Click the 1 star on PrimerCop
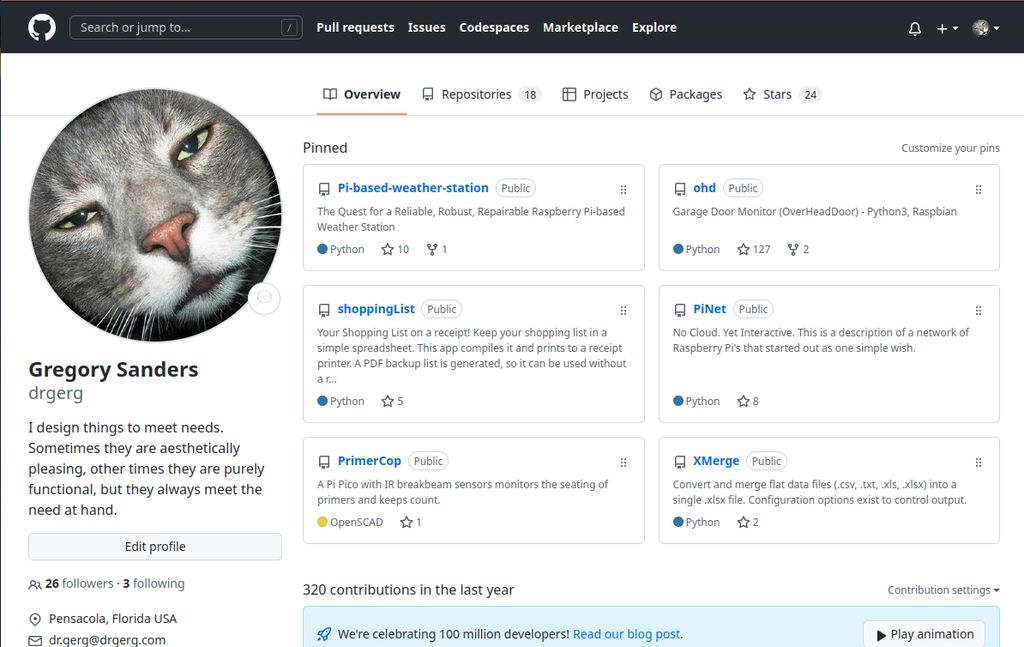 [411, 522]
